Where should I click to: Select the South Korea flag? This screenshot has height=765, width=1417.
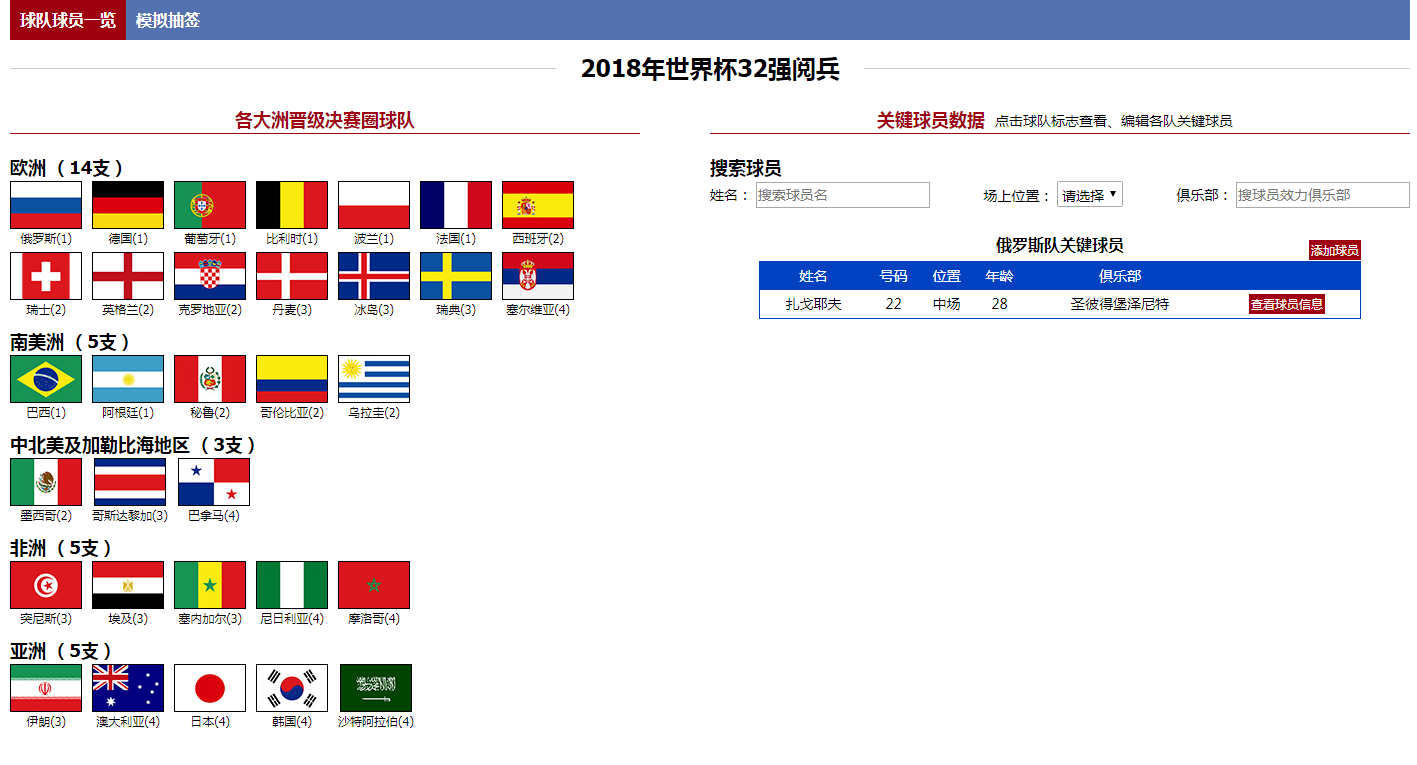(x=292, y=688)
